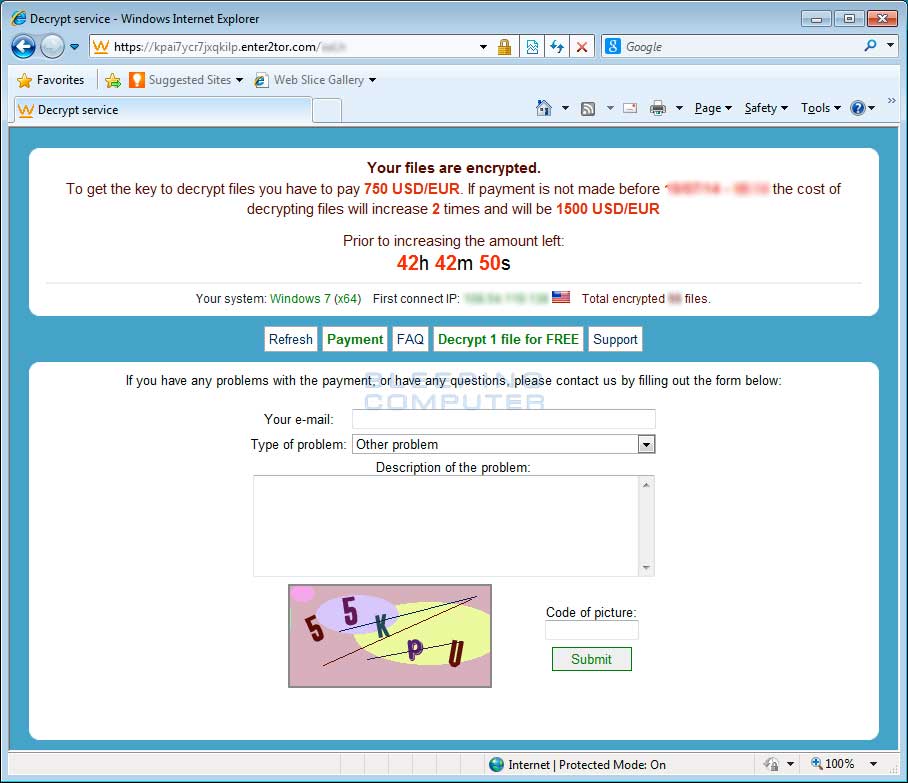908x783 pixels.
Task: Open the Favorites star button
Action: (x=51, y=80)
